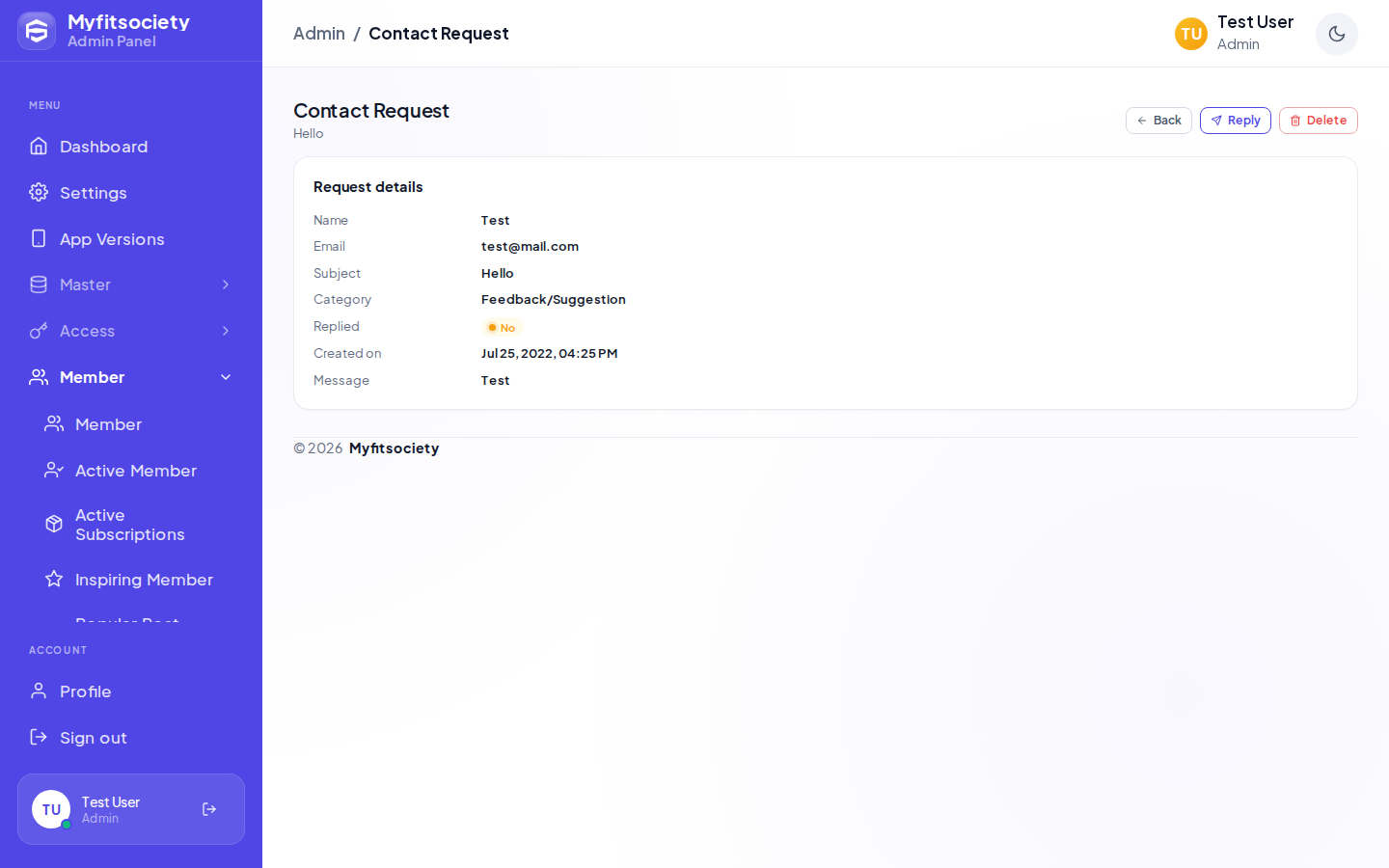
Task: Expand the Master menu chevron
Action: 226,285
